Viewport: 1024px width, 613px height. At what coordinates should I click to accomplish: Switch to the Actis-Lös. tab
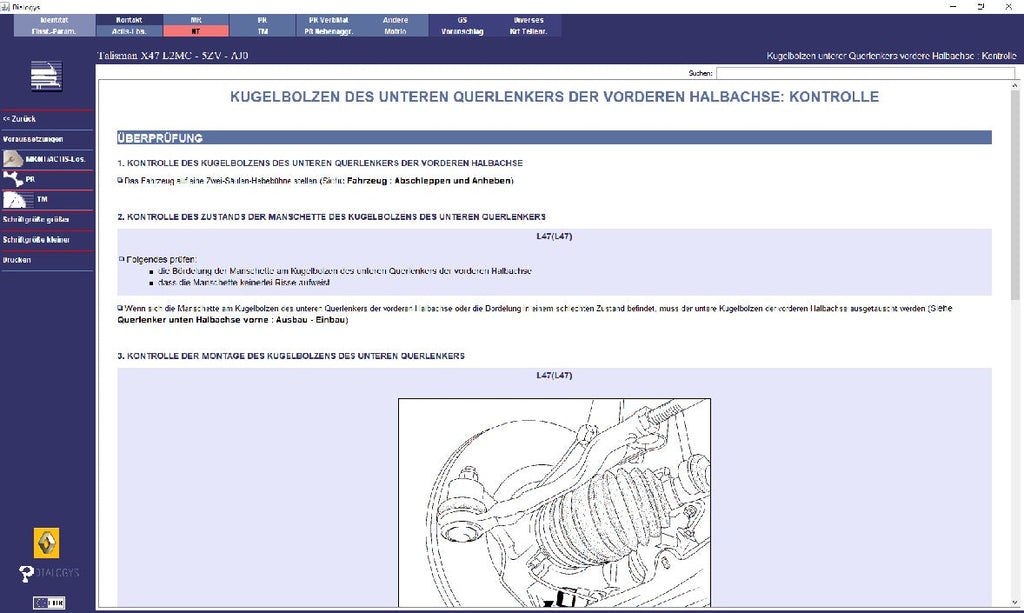pos(129,31)
